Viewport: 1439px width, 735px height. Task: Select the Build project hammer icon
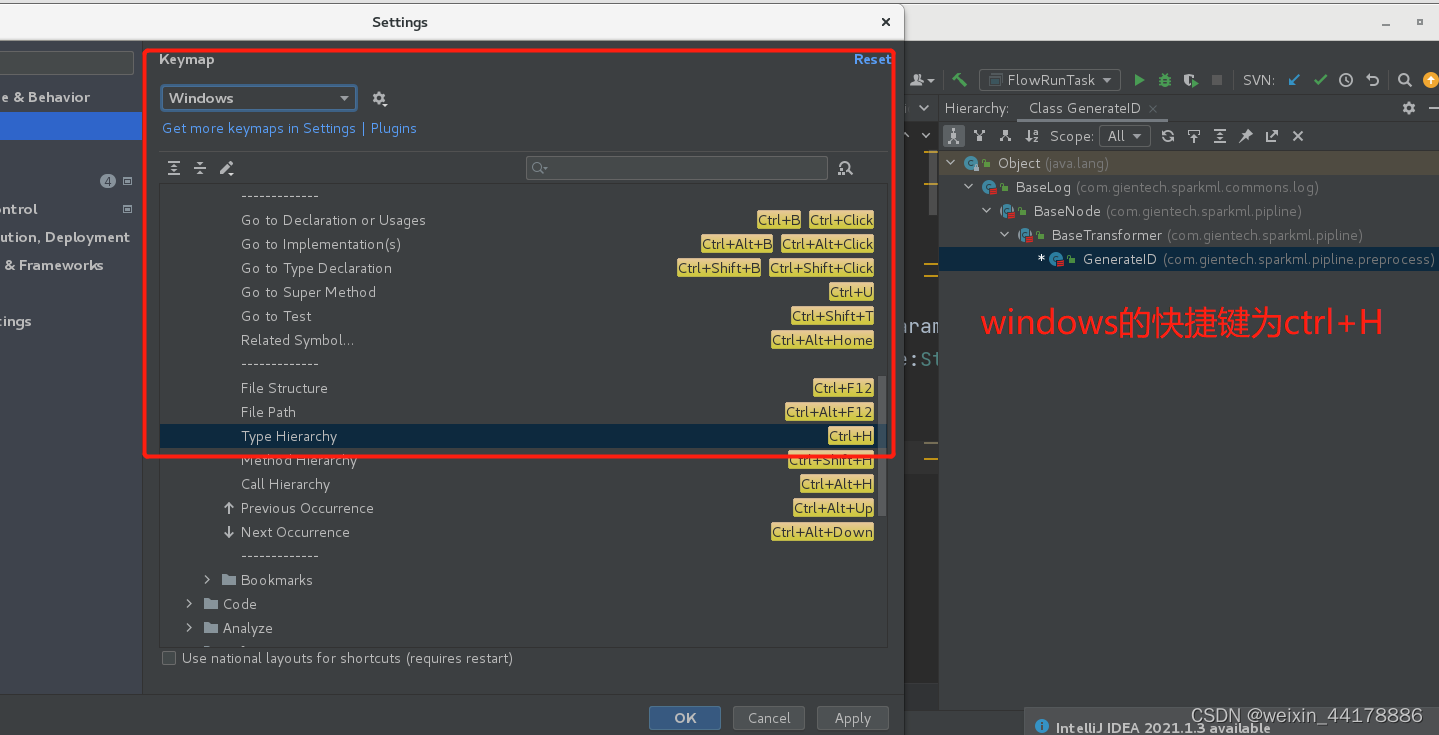click(x=957, y=80)
